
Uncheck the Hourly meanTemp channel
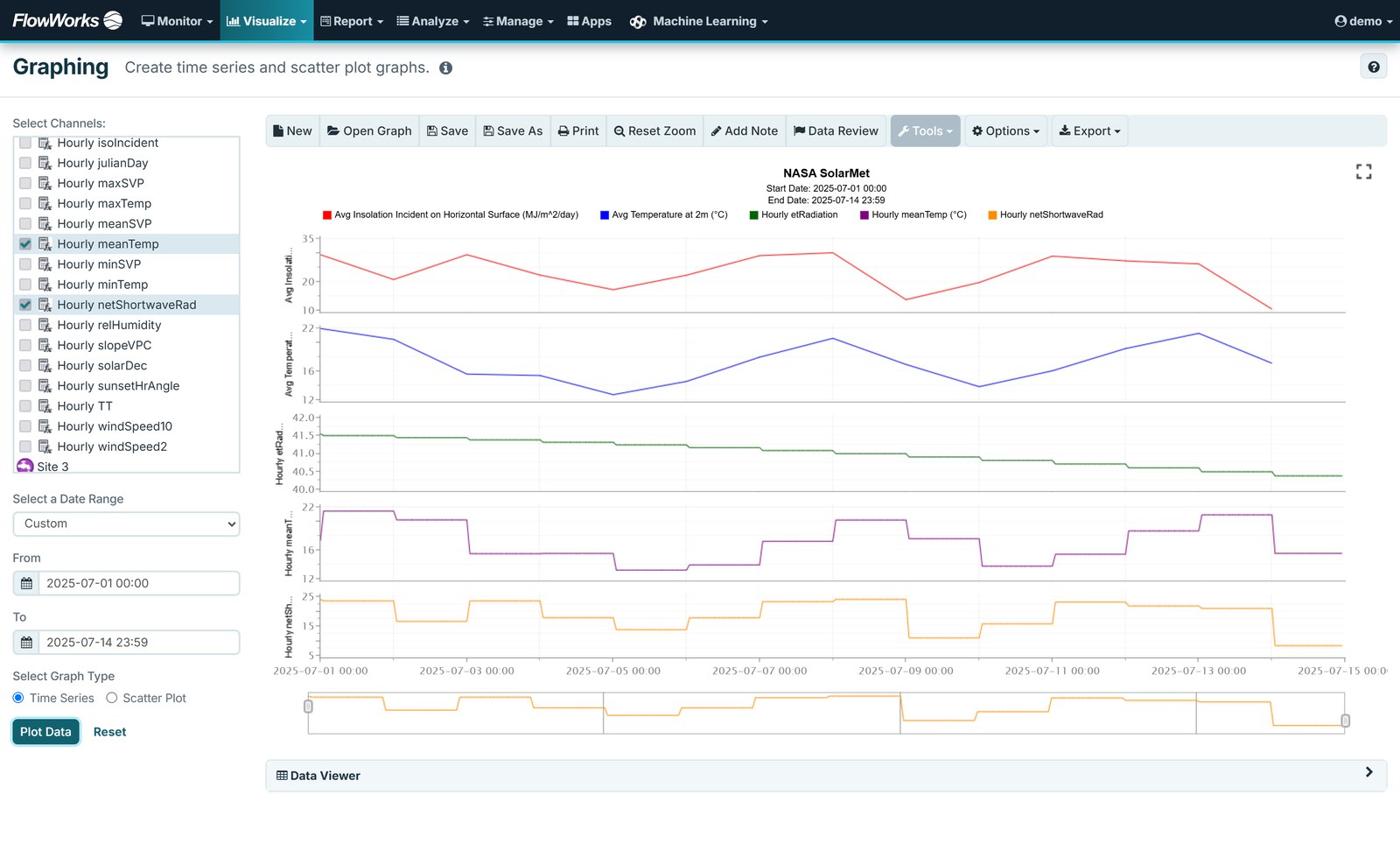pyautogui.click(x=25, y=244)
